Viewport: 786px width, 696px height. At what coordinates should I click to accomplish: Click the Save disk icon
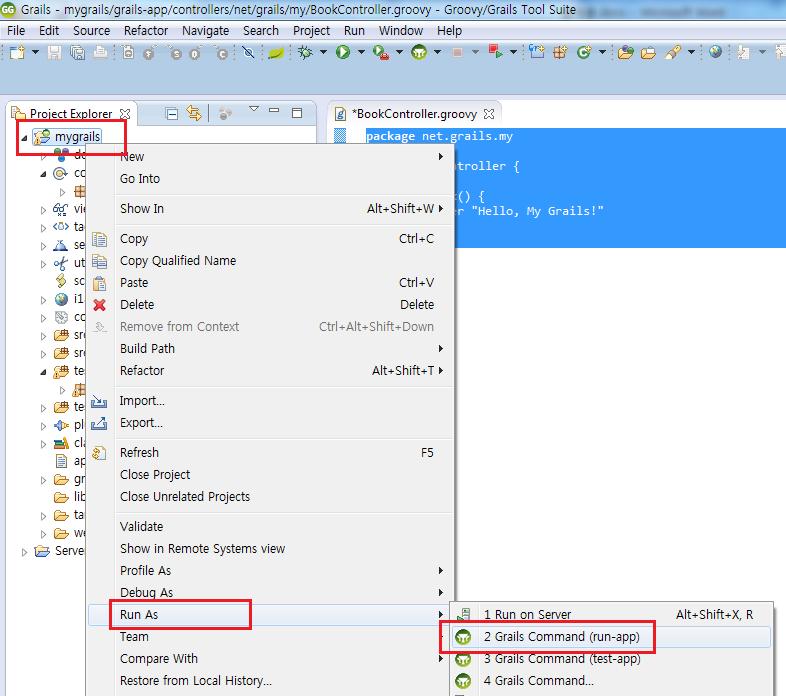pyautogui.click(x=54, y=52)
